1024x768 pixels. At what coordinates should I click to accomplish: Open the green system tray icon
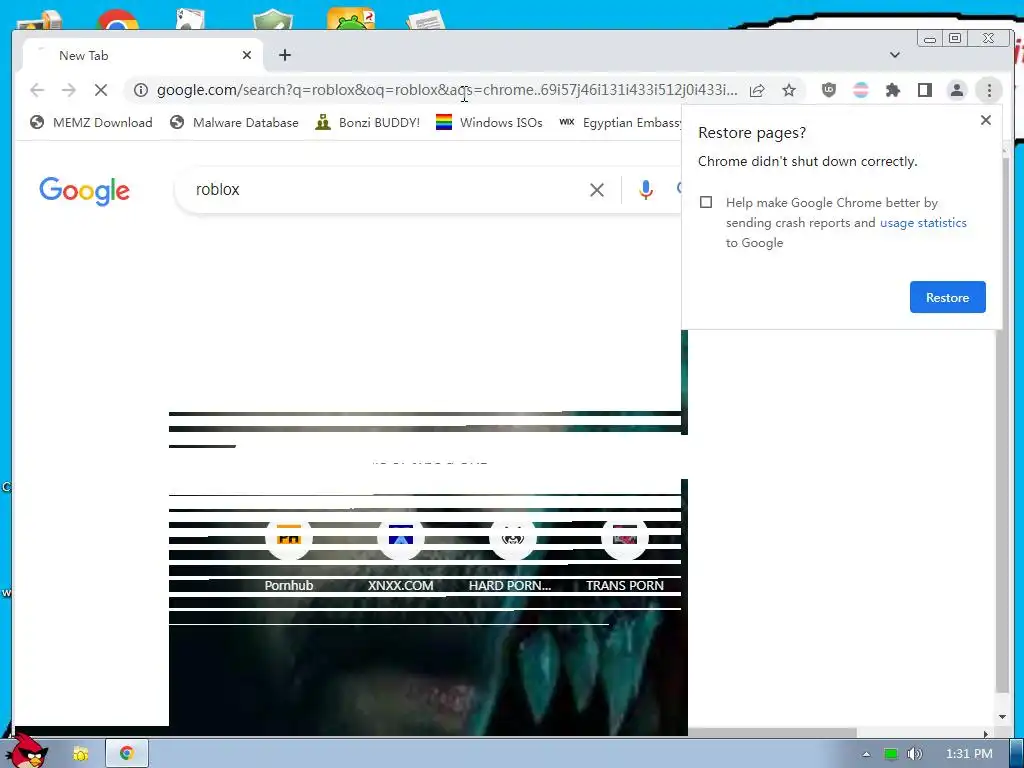(890, 754)
